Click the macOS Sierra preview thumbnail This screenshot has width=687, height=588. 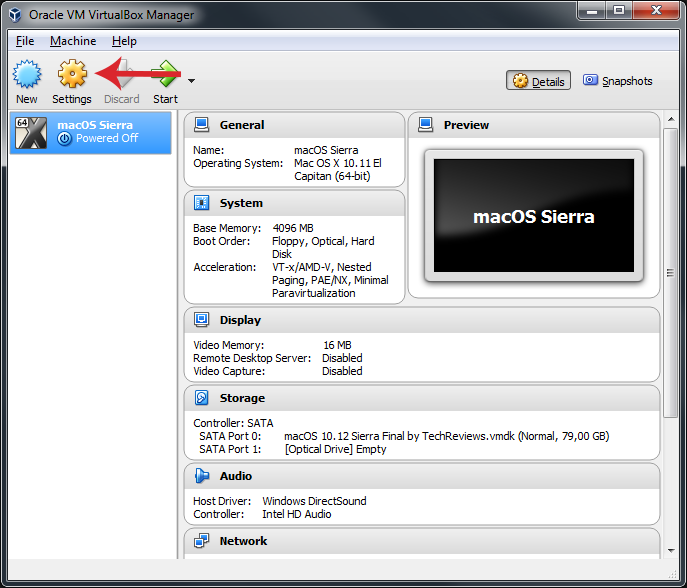point(534,216)
